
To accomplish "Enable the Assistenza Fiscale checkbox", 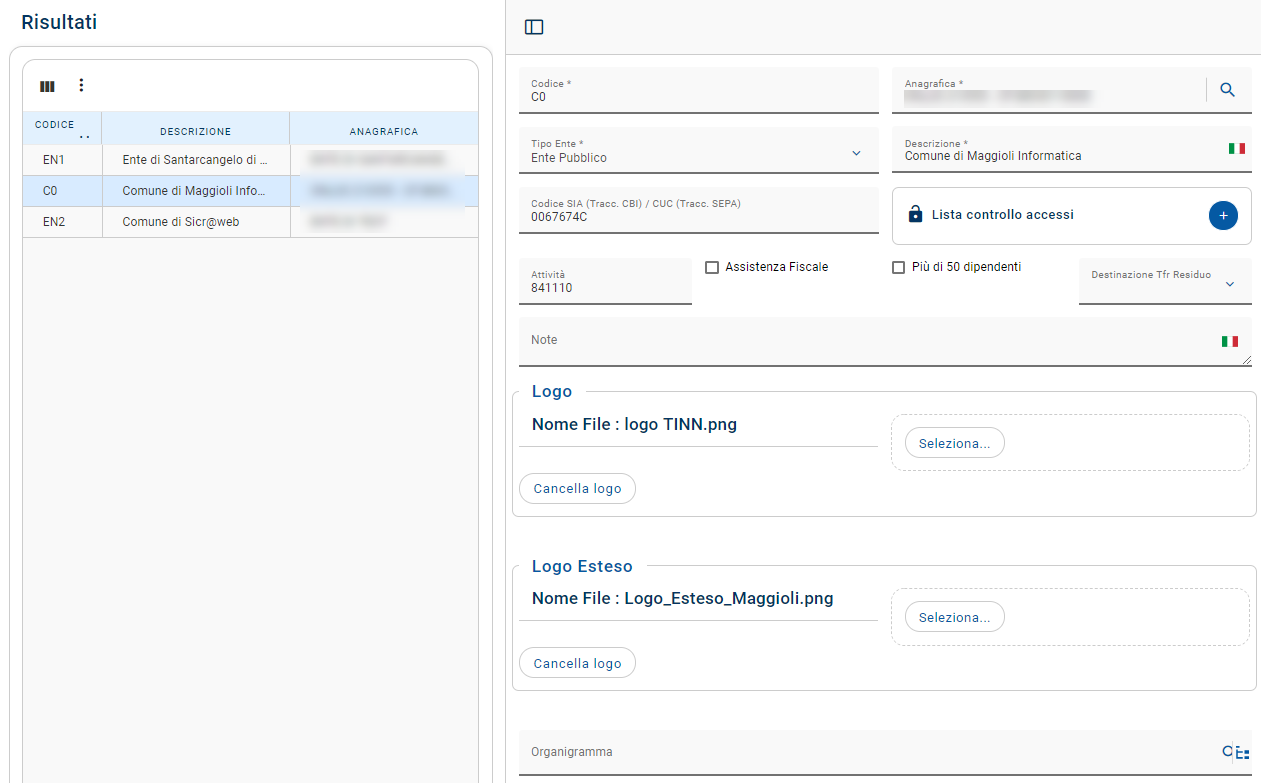I will point(712,267).
